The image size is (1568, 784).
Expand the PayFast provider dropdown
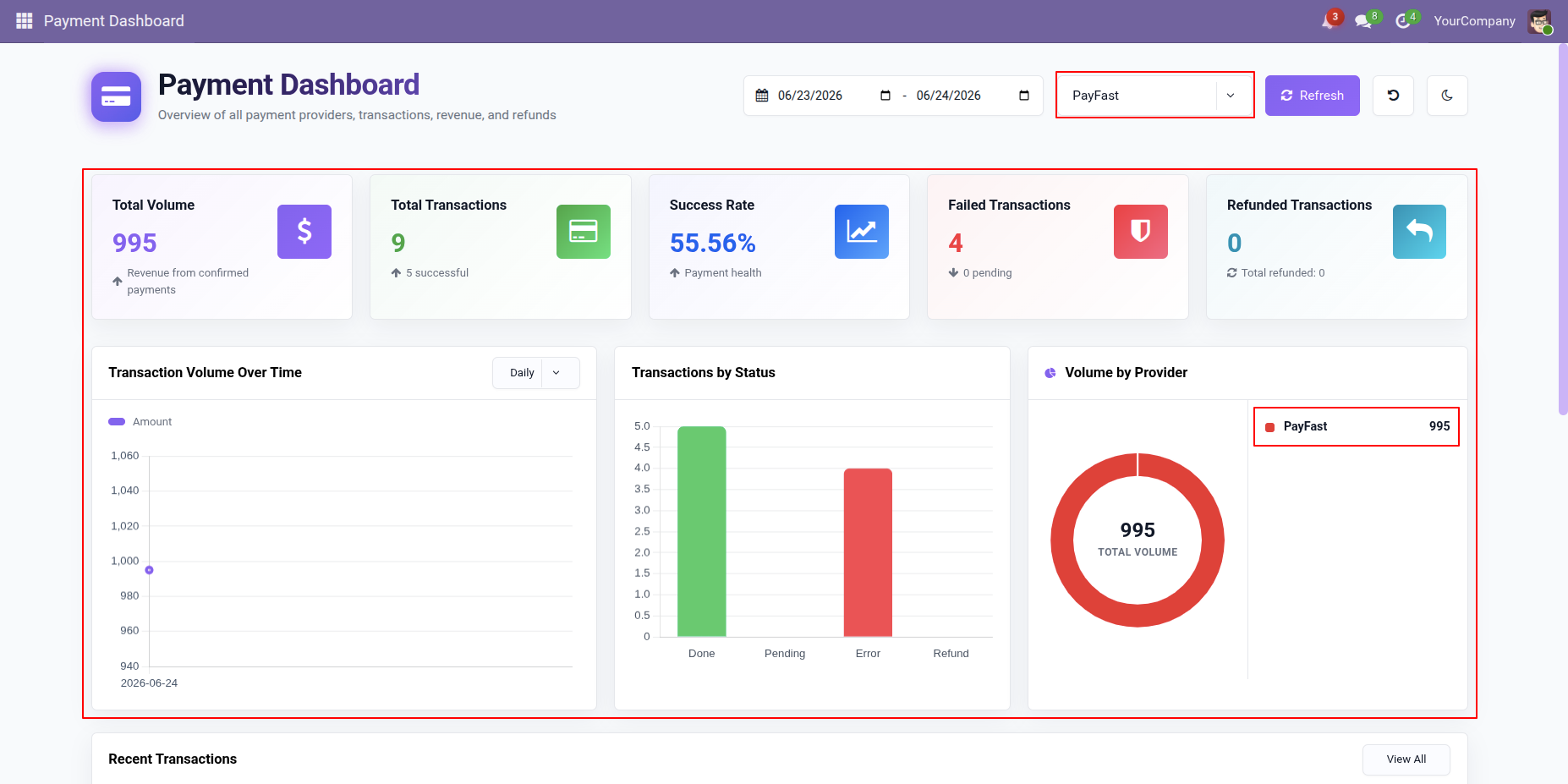coord(1155,96)
